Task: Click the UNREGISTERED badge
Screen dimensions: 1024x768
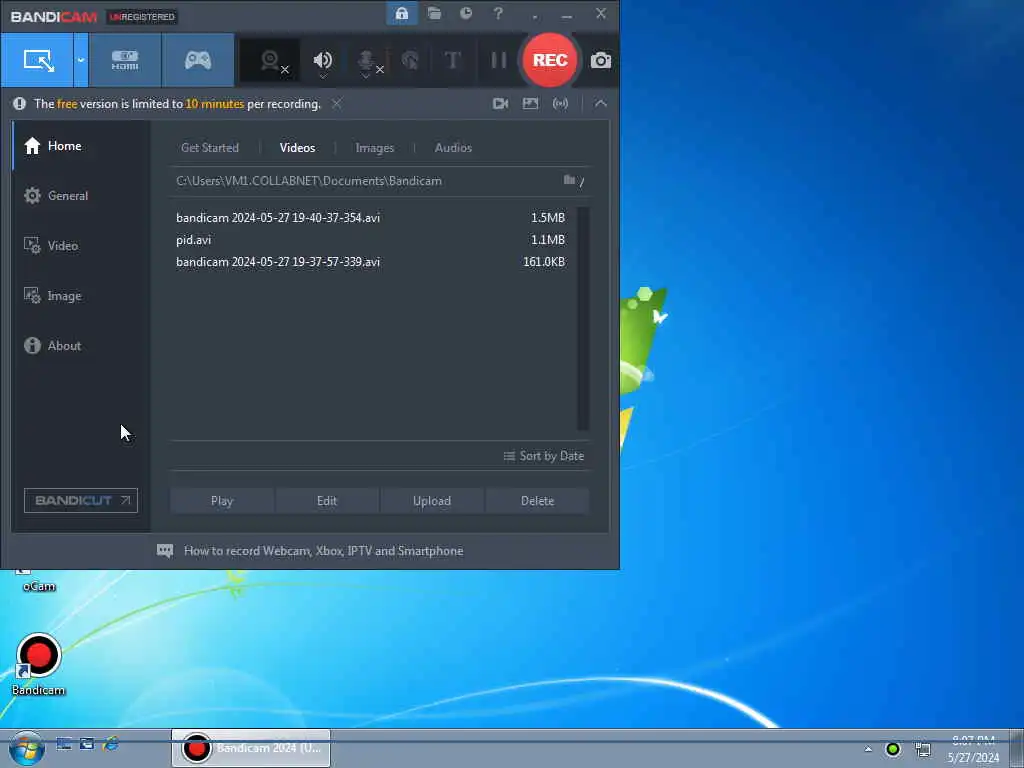Action: pyautogui.click(x=142, y=17)
